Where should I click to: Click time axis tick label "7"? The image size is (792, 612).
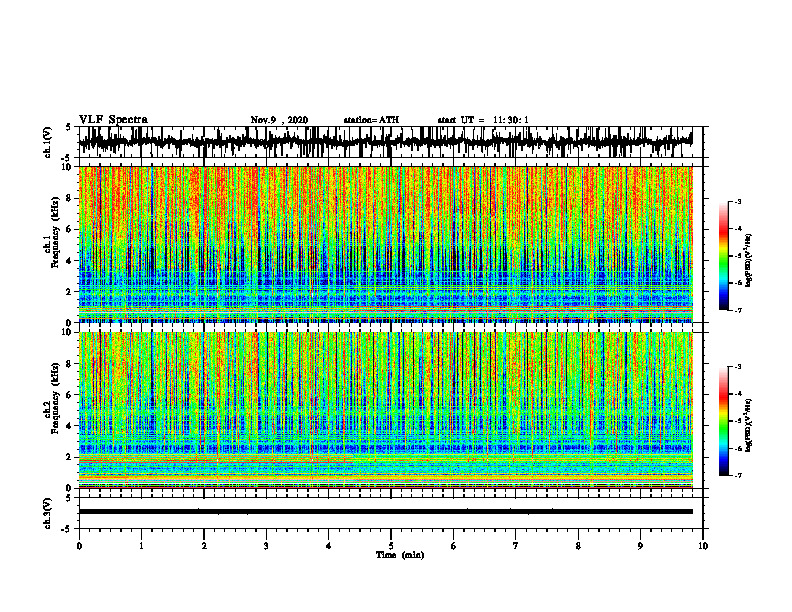(516, 546)
